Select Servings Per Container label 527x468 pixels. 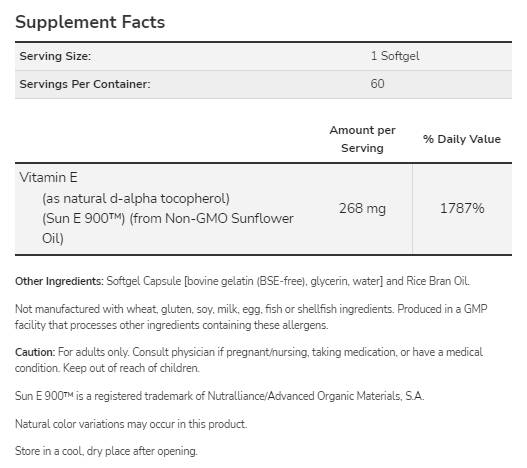tap(85, 84)
